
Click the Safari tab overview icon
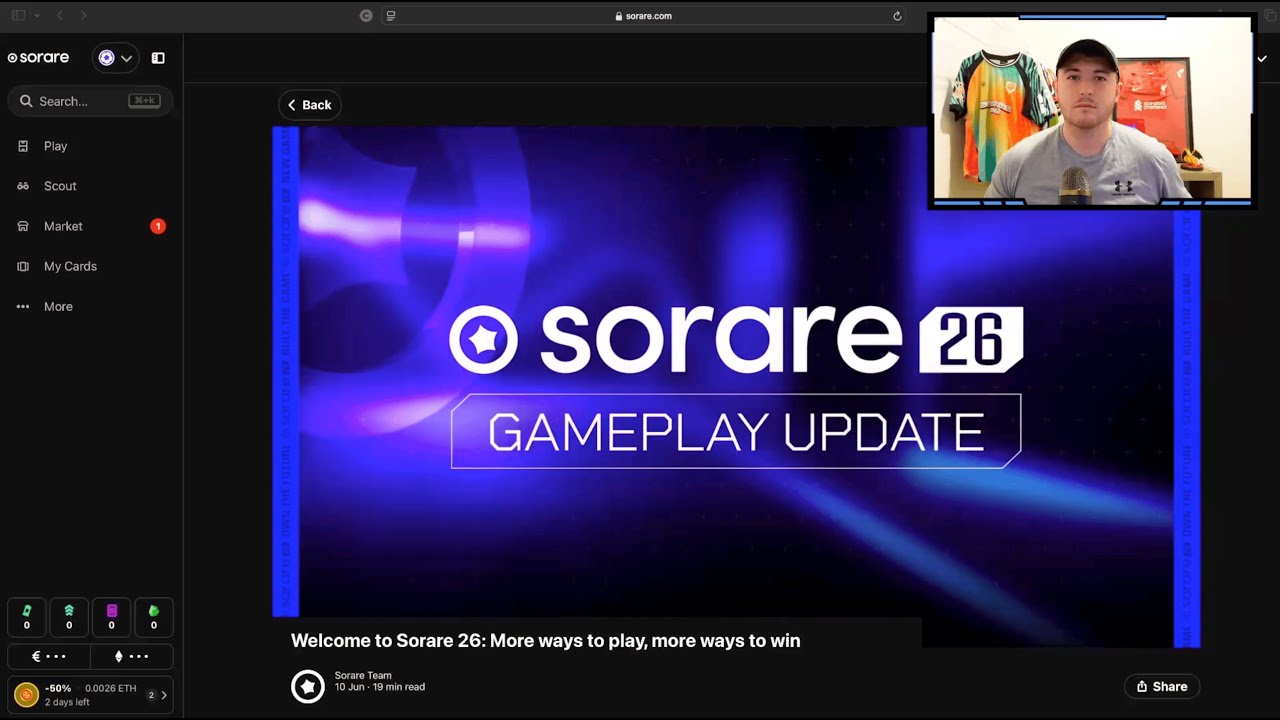coord(1271,15)
